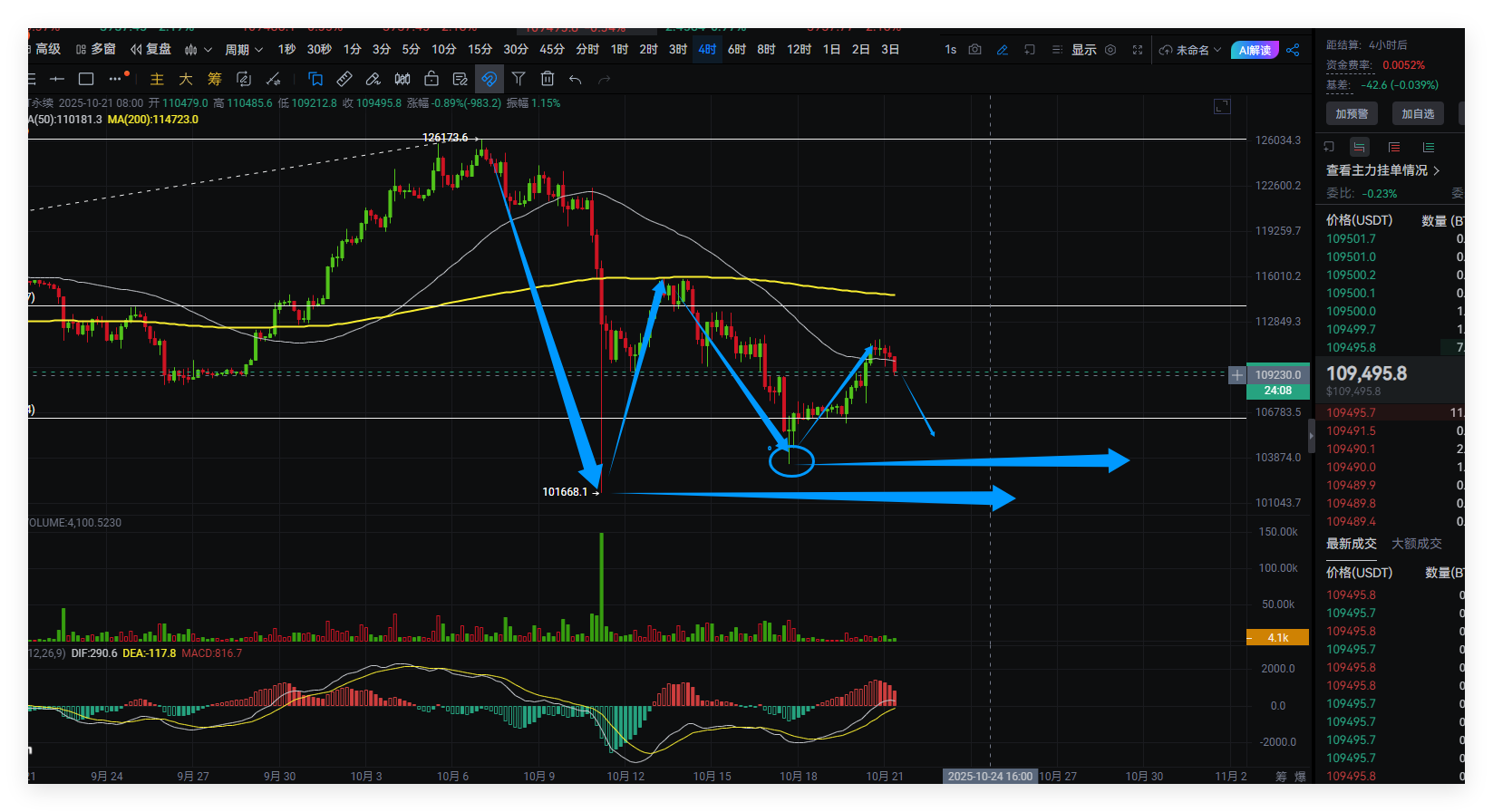Undo the last drawing action
This screenshot has width=1493, height=812.
pos(576,80)
